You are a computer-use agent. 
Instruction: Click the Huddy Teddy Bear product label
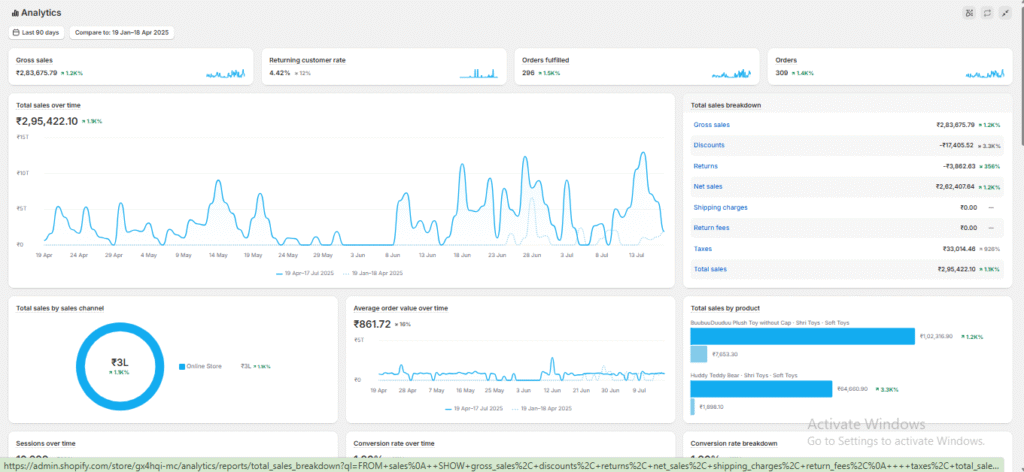(744, 375)
